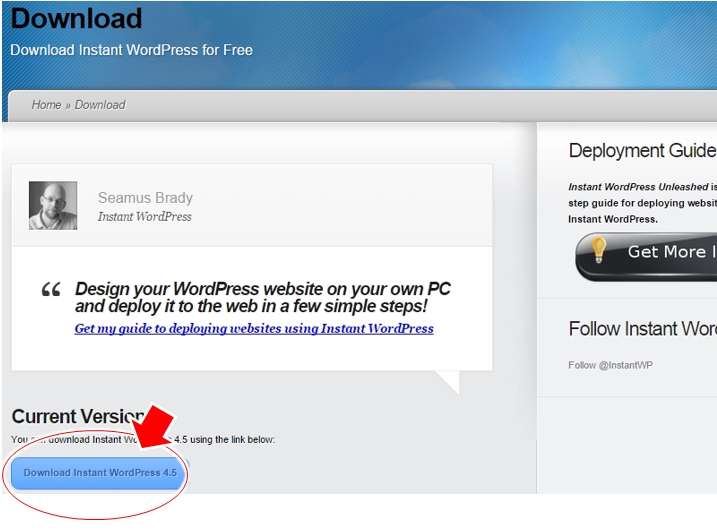Click Seamus Brady's profile photo
Viewport: 717px width, 532px height.
click(x=53, y=205)
